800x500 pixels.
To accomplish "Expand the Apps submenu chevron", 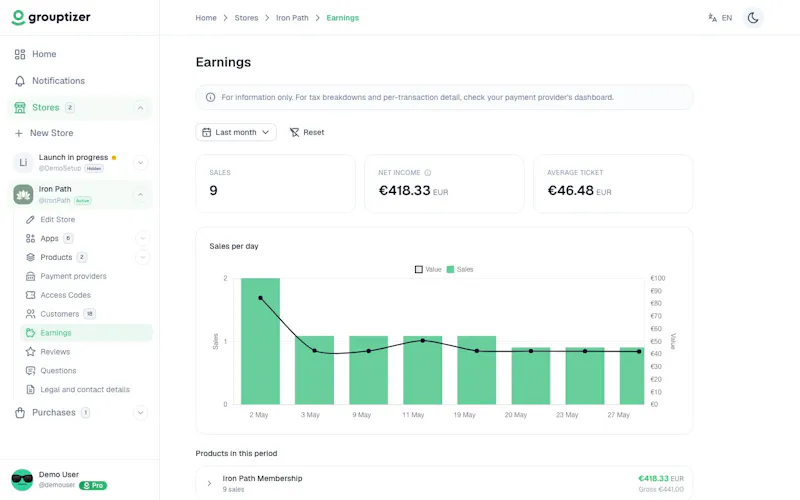I will tap(143, 238).
